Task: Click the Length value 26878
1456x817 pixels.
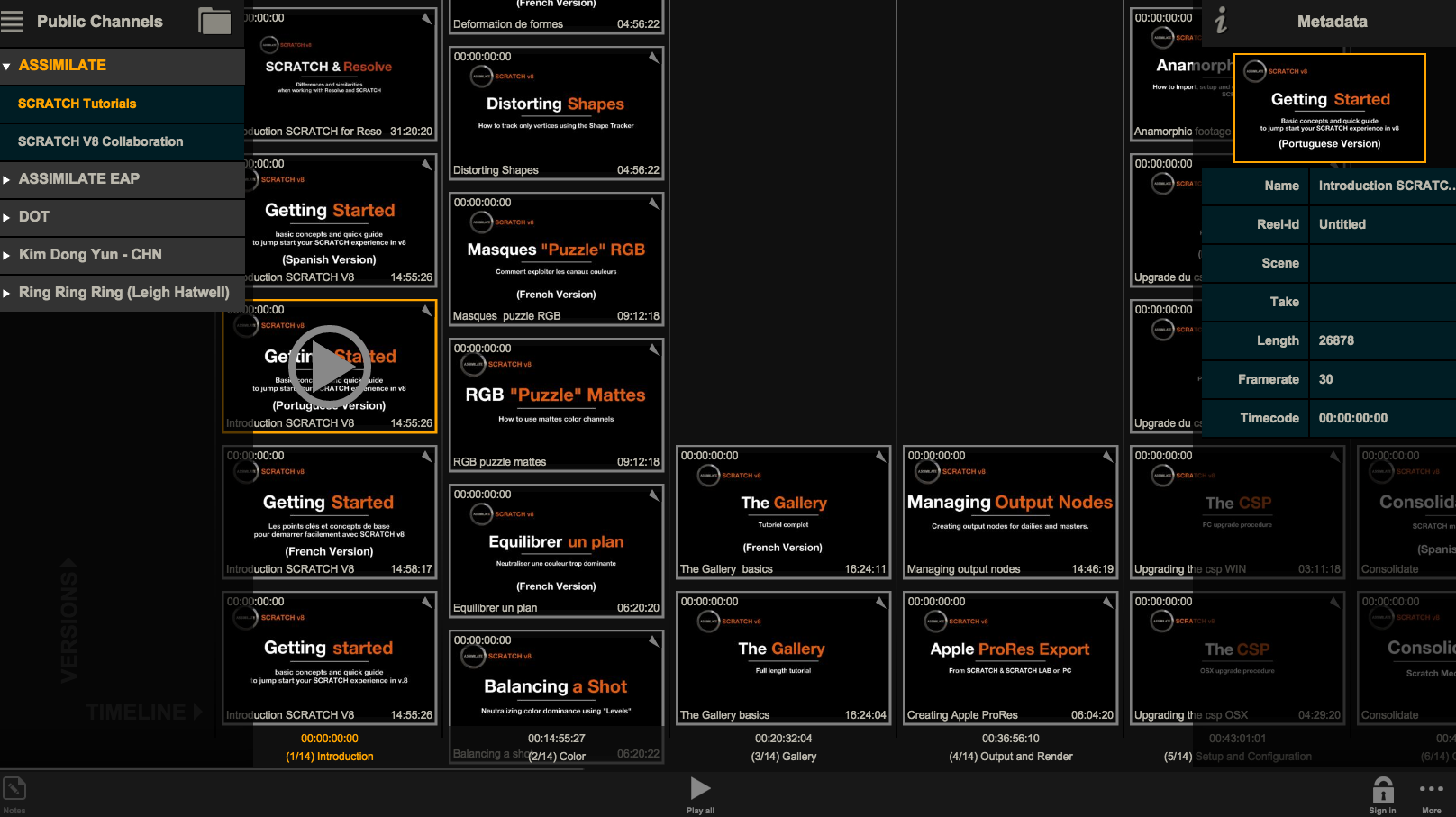Action: pos(1384,341)
